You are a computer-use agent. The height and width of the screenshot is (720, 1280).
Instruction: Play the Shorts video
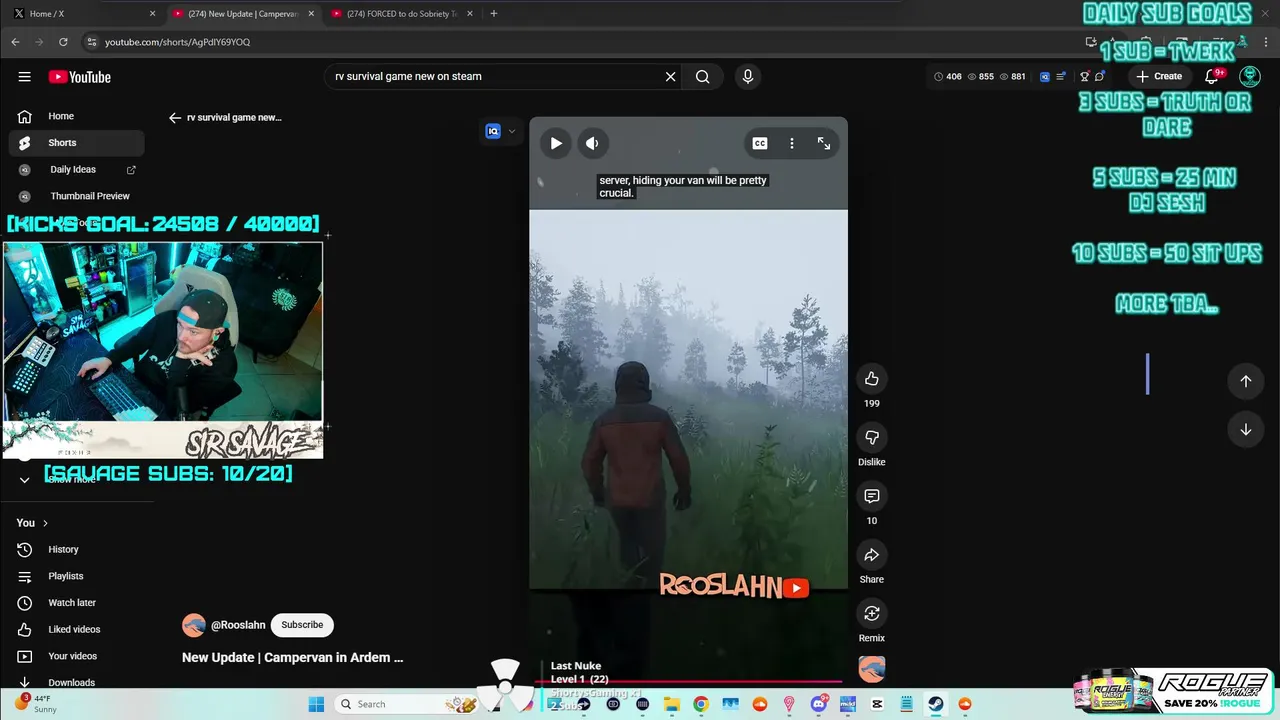click(x=556, y=143)
